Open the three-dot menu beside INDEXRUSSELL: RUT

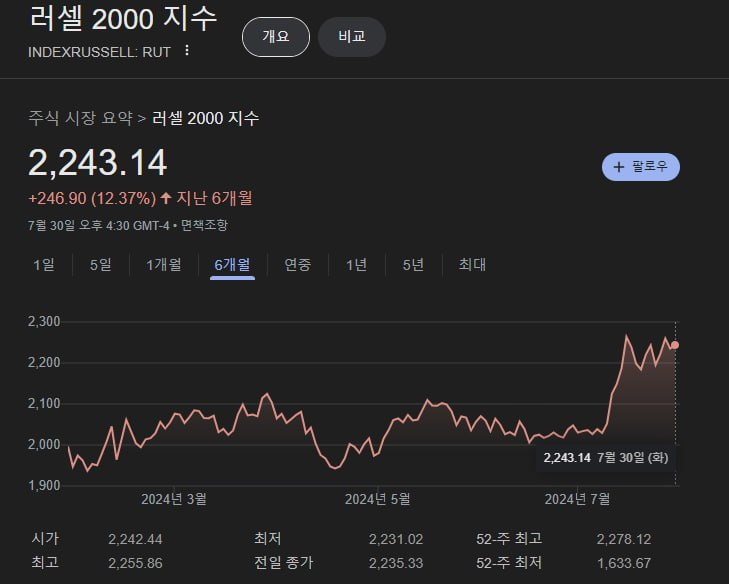point(187,50)
